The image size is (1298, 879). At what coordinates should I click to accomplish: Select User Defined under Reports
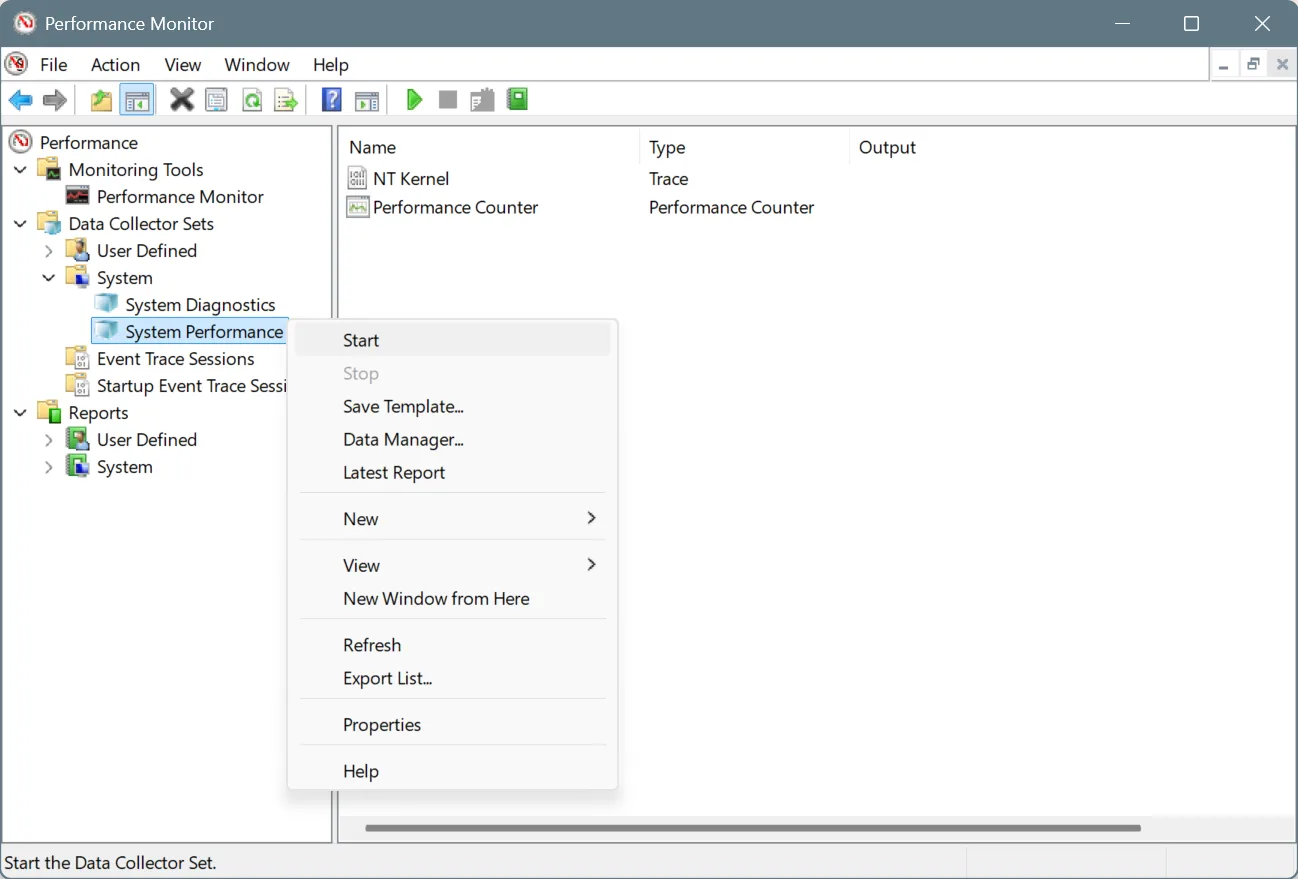pos(147,439)
